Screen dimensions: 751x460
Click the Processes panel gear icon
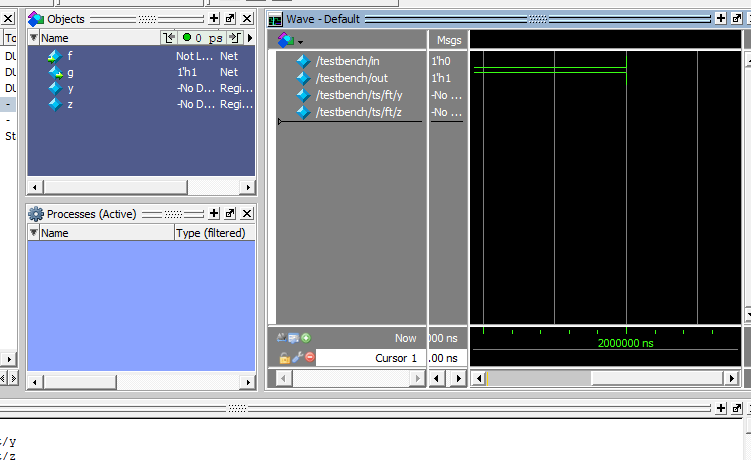coord(36,214)
